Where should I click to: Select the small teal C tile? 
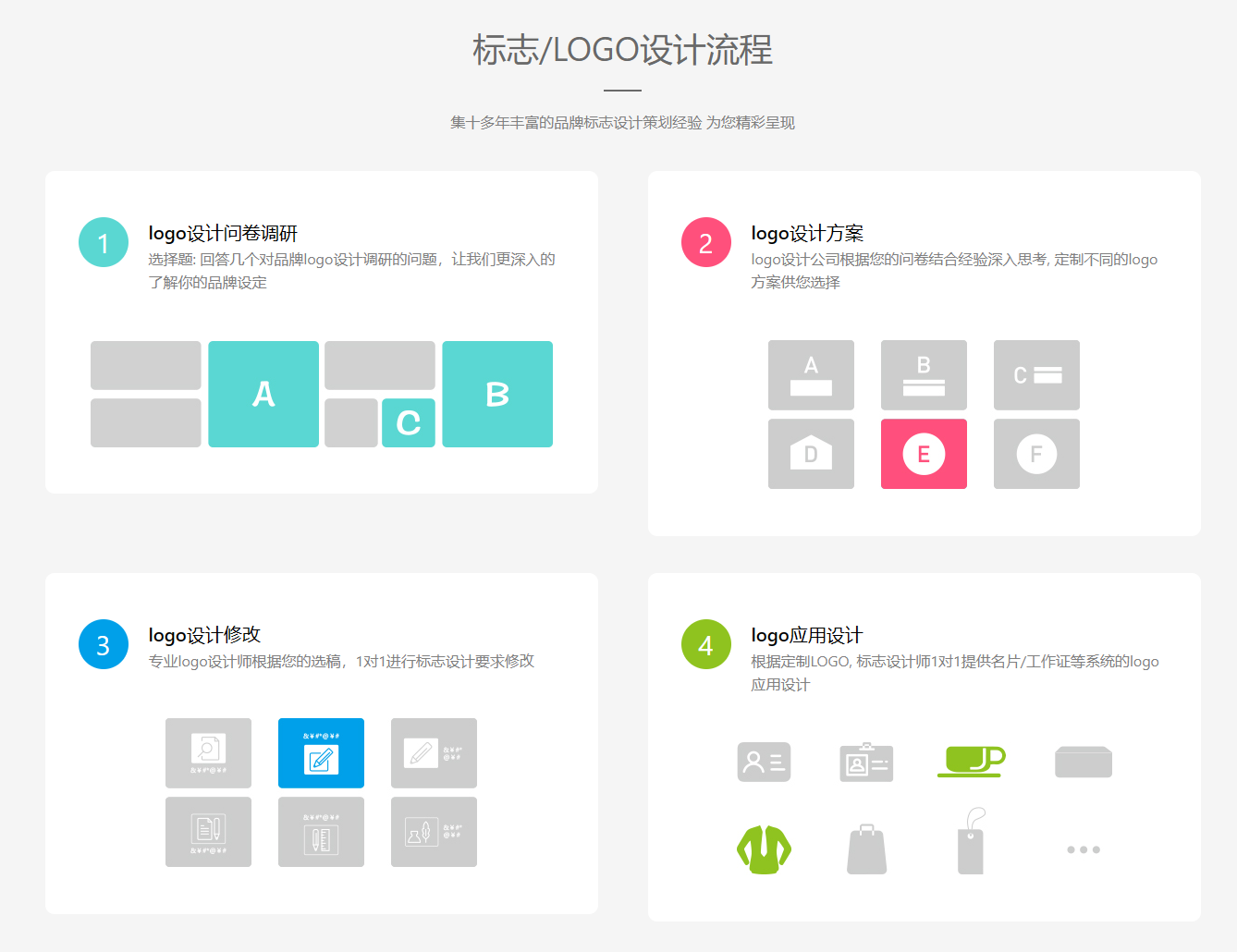[x=409, y=423]
